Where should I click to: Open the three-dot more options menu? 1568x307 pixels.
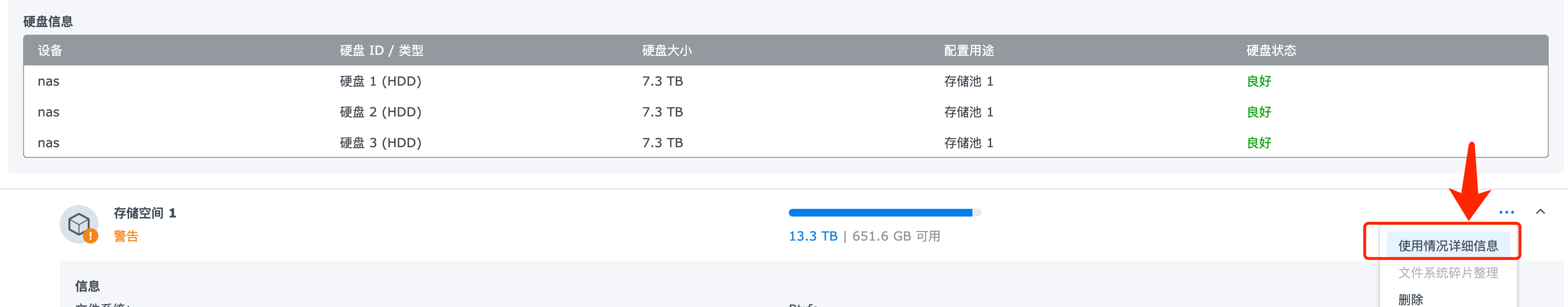click(1506, 212)
